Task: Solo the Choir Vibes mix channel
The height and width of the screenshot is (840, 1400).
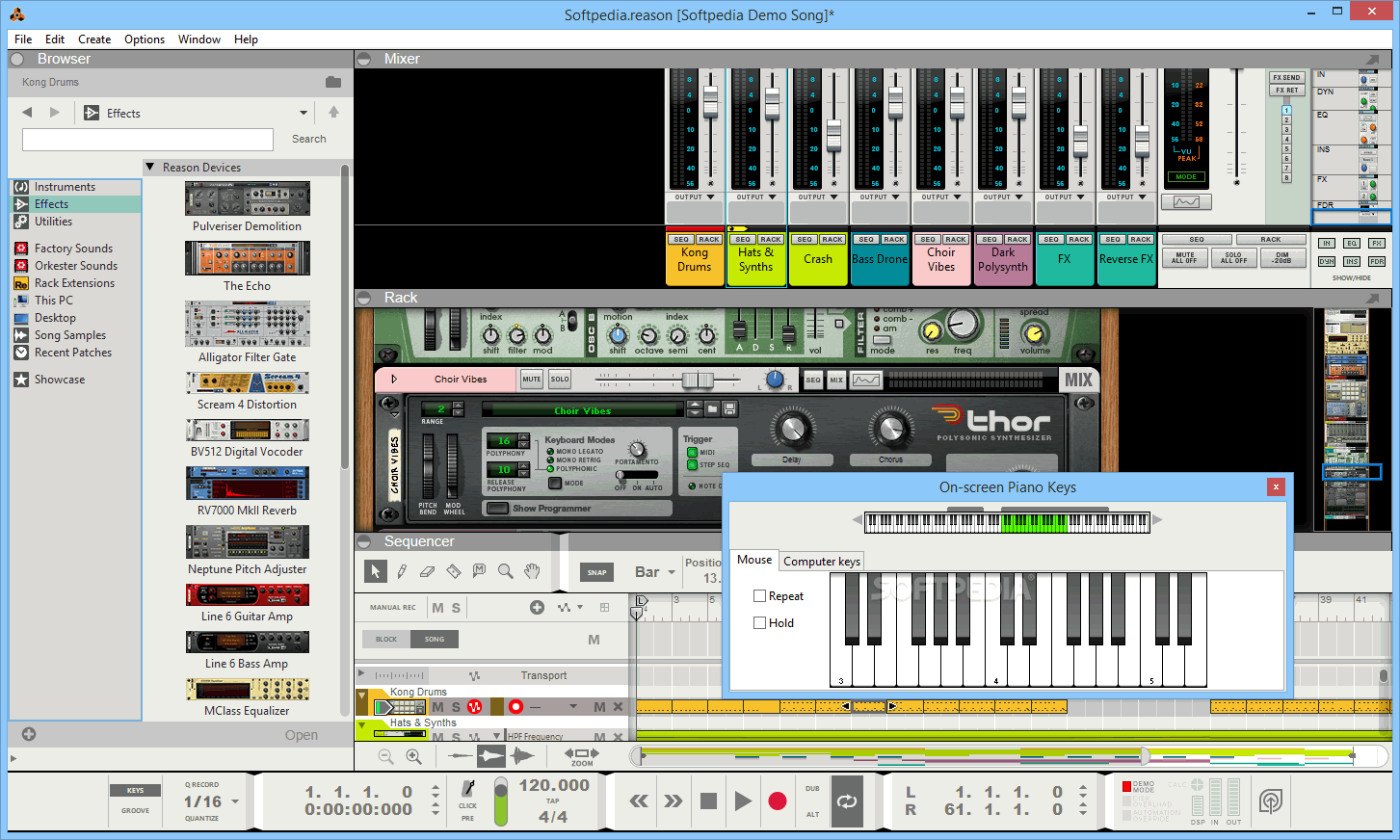Action: coord(560,380)
